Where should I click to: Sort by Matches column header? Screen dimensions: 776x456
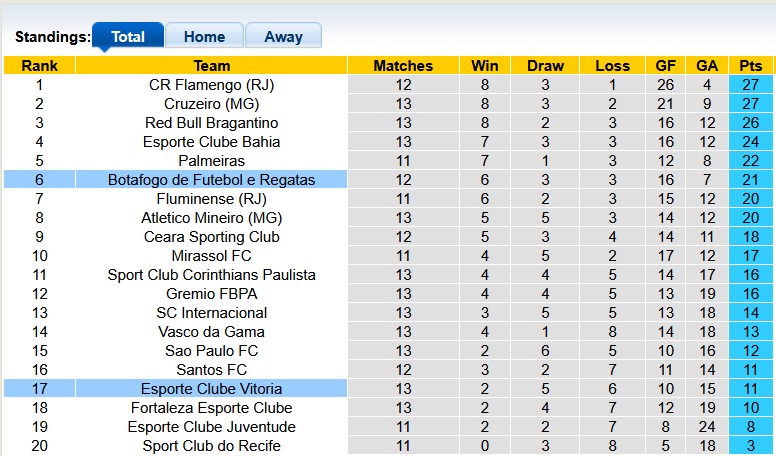point(403,66)
